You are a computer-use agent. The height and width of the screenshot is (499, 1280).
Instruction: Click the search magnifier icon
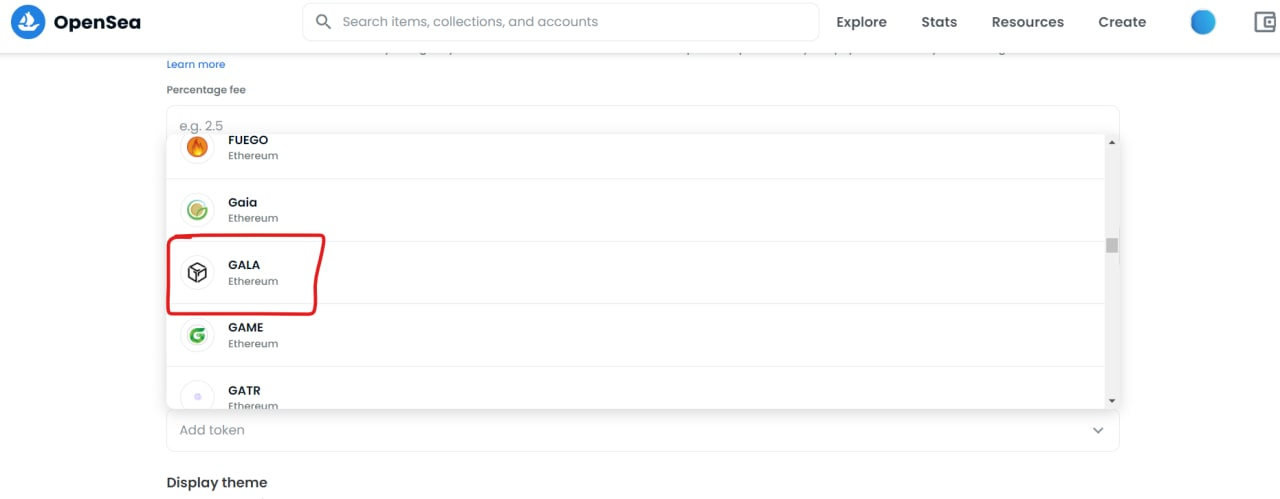click(323, 21)
